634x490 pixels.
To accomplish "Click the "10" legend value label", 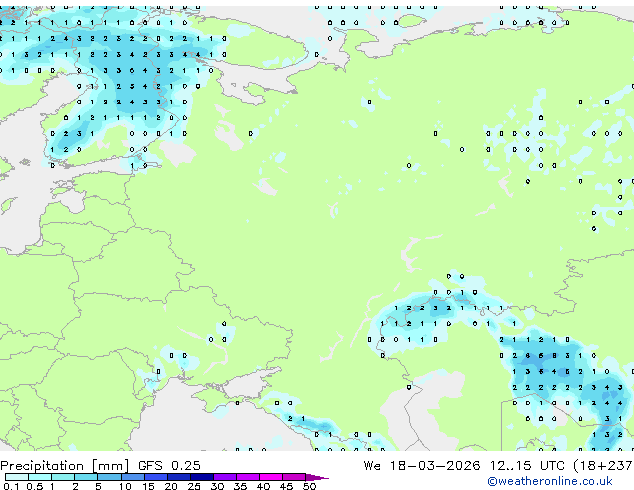I will pos(125,486).
